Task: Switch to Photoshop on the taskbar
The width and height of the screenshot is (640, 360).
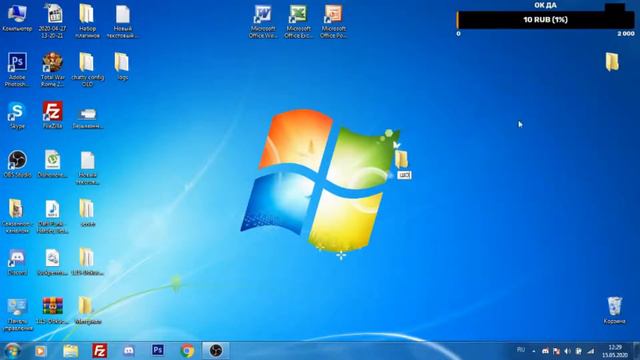Action: point(158,350)
